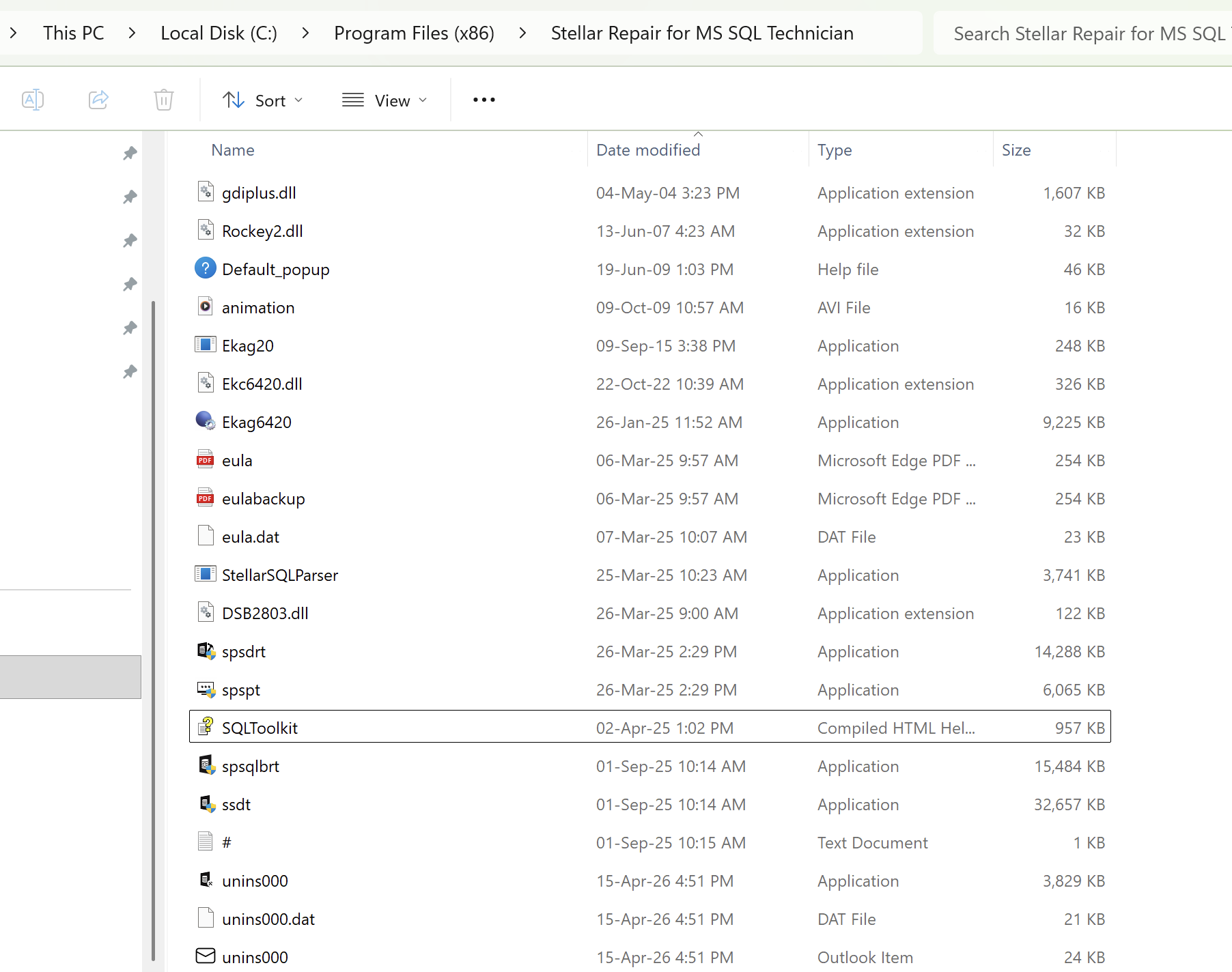Screen dimensions: 1232x972
Task: Select the animation AVI file icon
Action: coord(206,306)
